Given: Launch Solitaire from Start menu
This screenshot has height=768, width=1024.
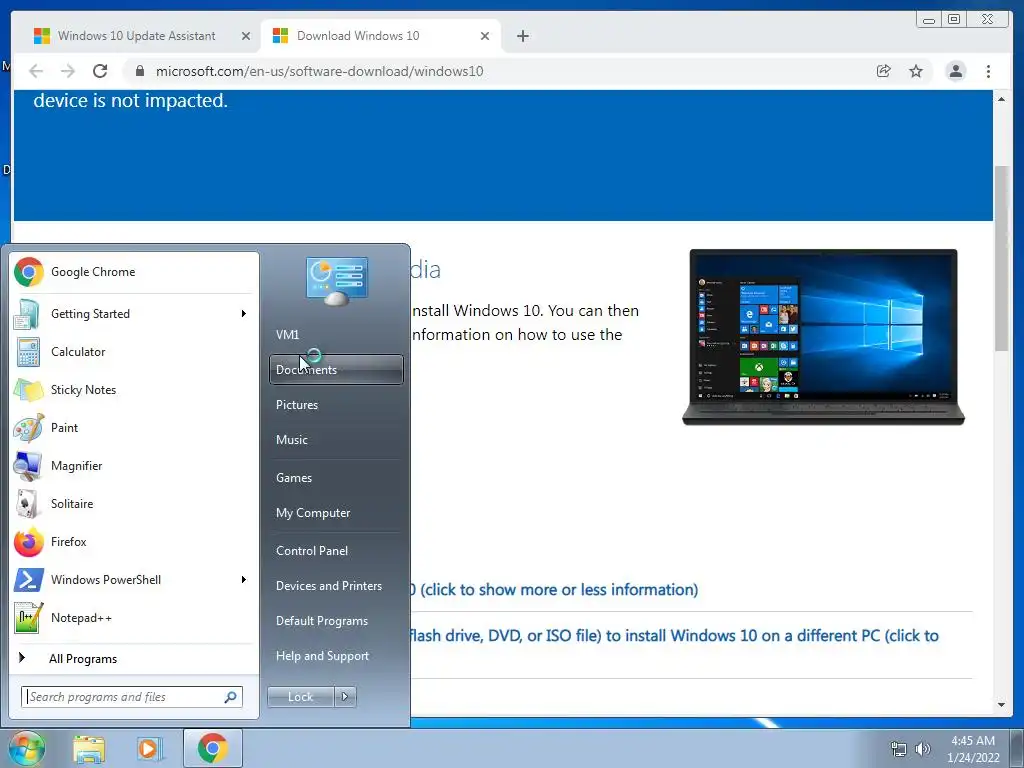Looking at the screenshot, I should pos(135,504).
